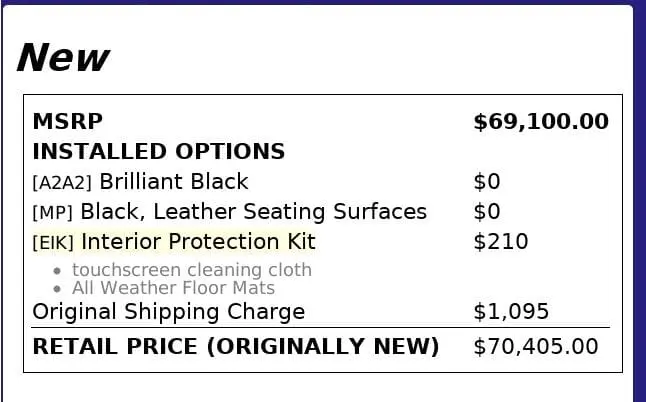Click RETAIL PRICE (ORIGINALLY NEW) label
Screen dimensions: 646x402
pos(236,346)
